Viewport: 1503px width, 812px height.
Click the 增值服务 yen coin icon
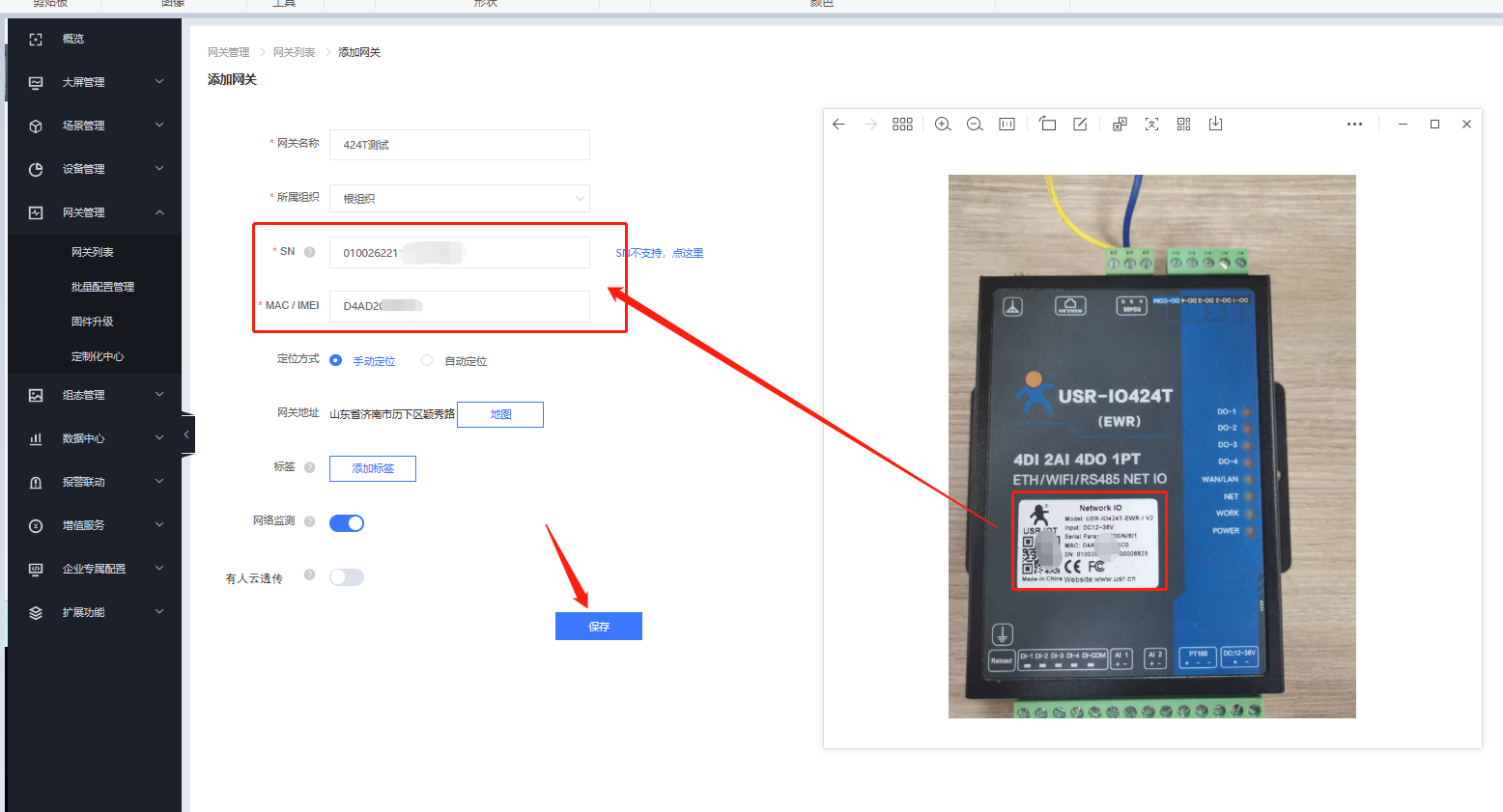[36, 526]
